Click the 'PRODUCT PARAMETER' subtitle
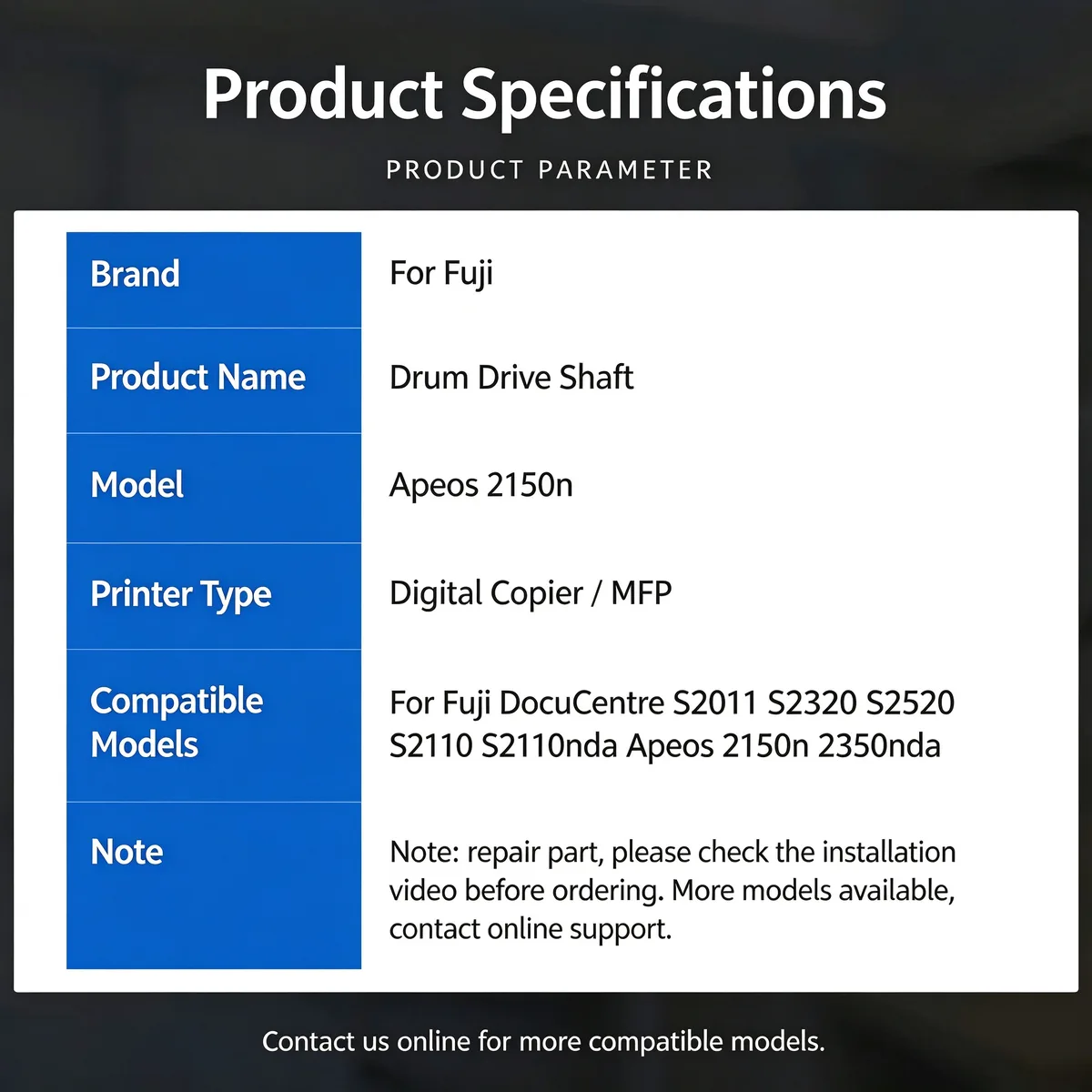The height and width of the screenshot is (1092, 1092). tap(550, 170)
